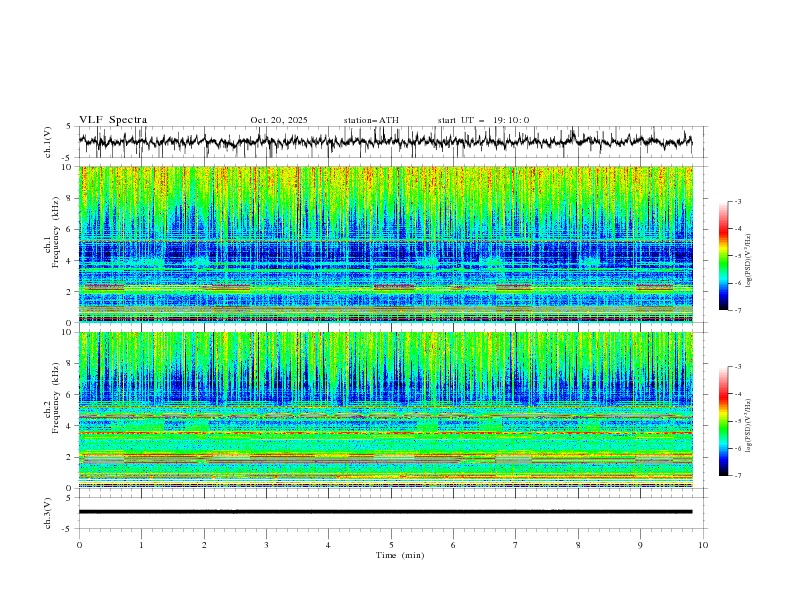Viewport: 792px width, 612px height.
Task: Click the ch.1 color bar
Action: (x=723, y=256)
